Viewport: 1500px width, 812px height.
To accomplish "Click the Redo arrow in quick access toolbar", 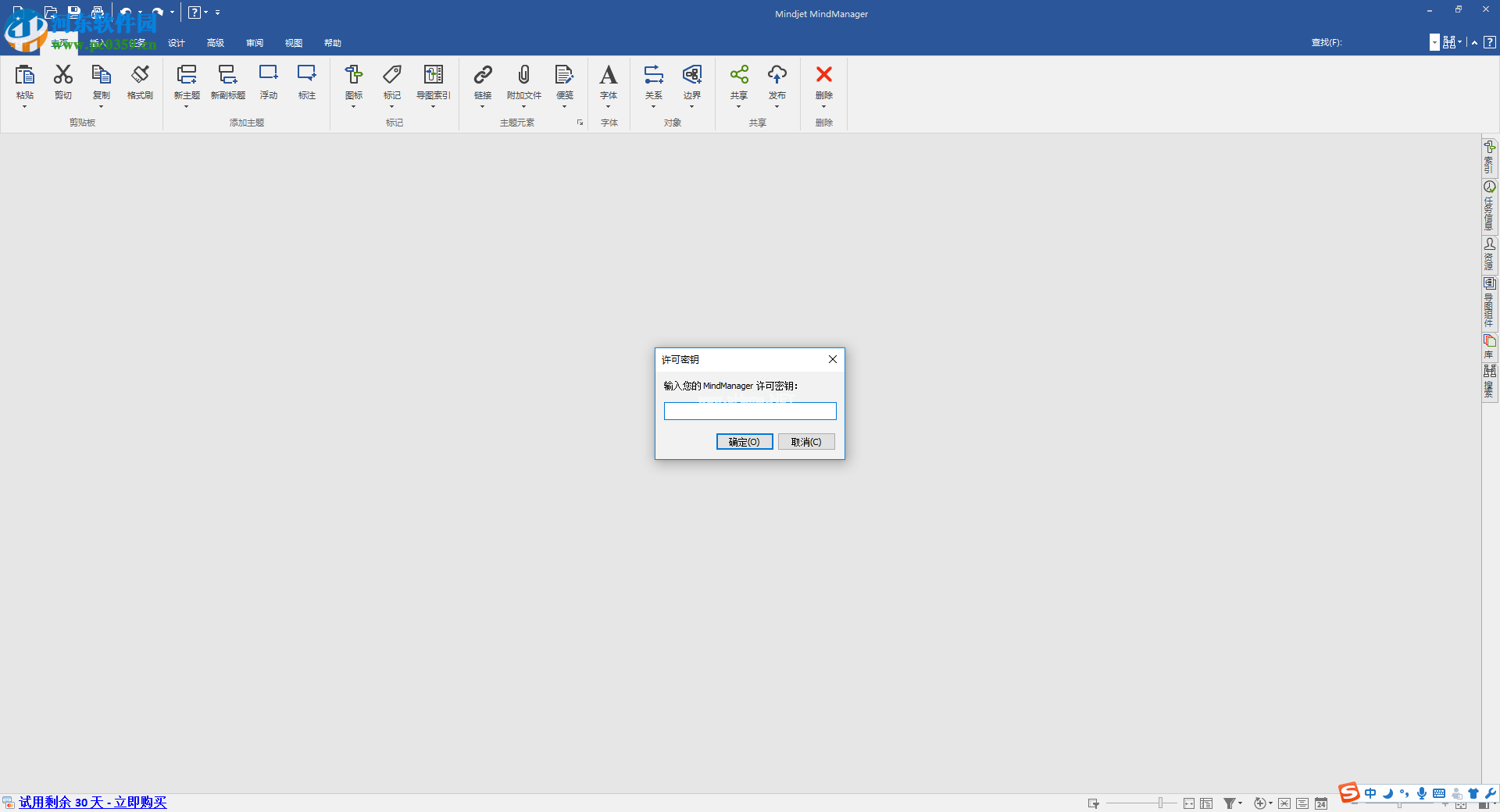I will click(x=157, y=12).
